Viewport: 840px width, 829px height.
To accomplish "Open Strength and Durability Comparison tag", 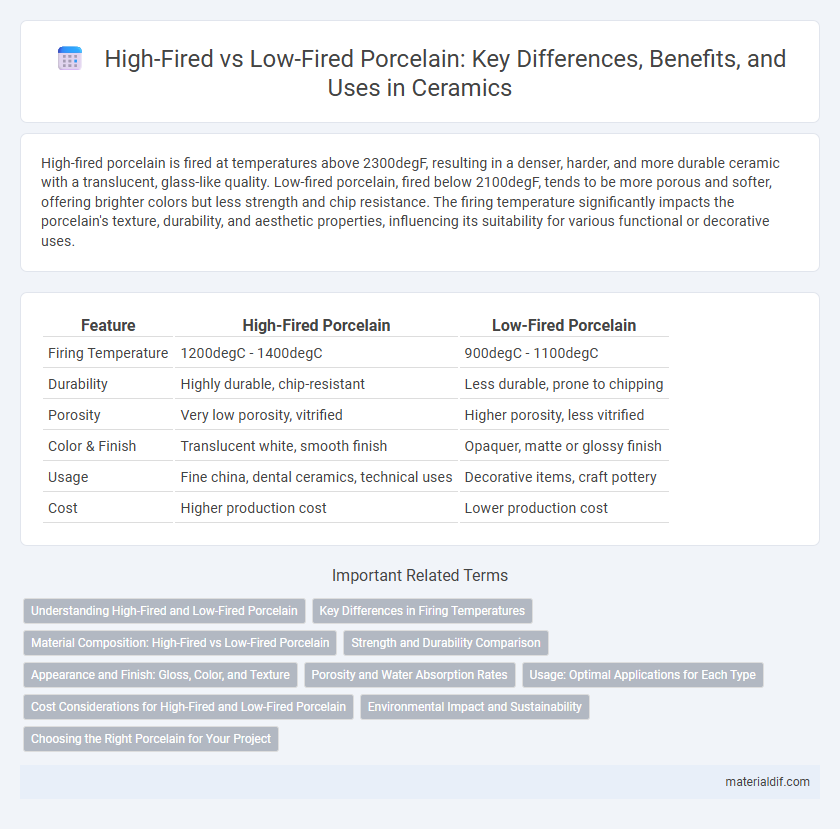I will point(446,643).
